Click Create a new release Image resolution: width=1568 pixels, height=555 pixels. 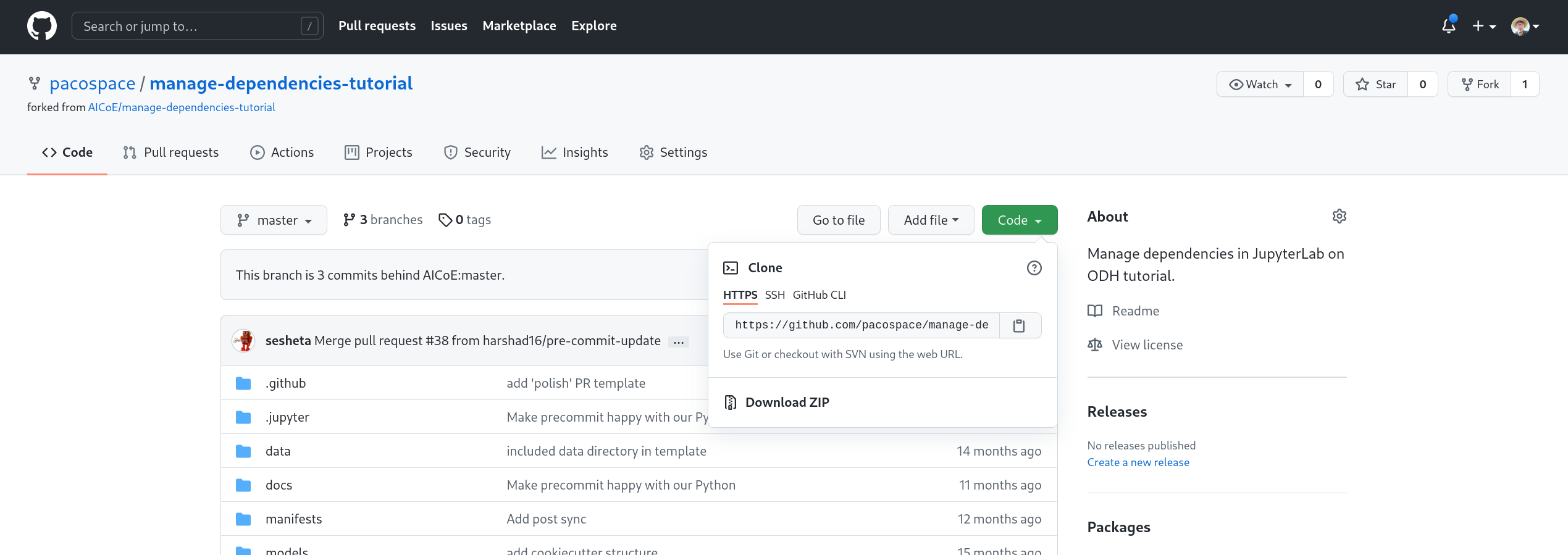click(1138, 462)
